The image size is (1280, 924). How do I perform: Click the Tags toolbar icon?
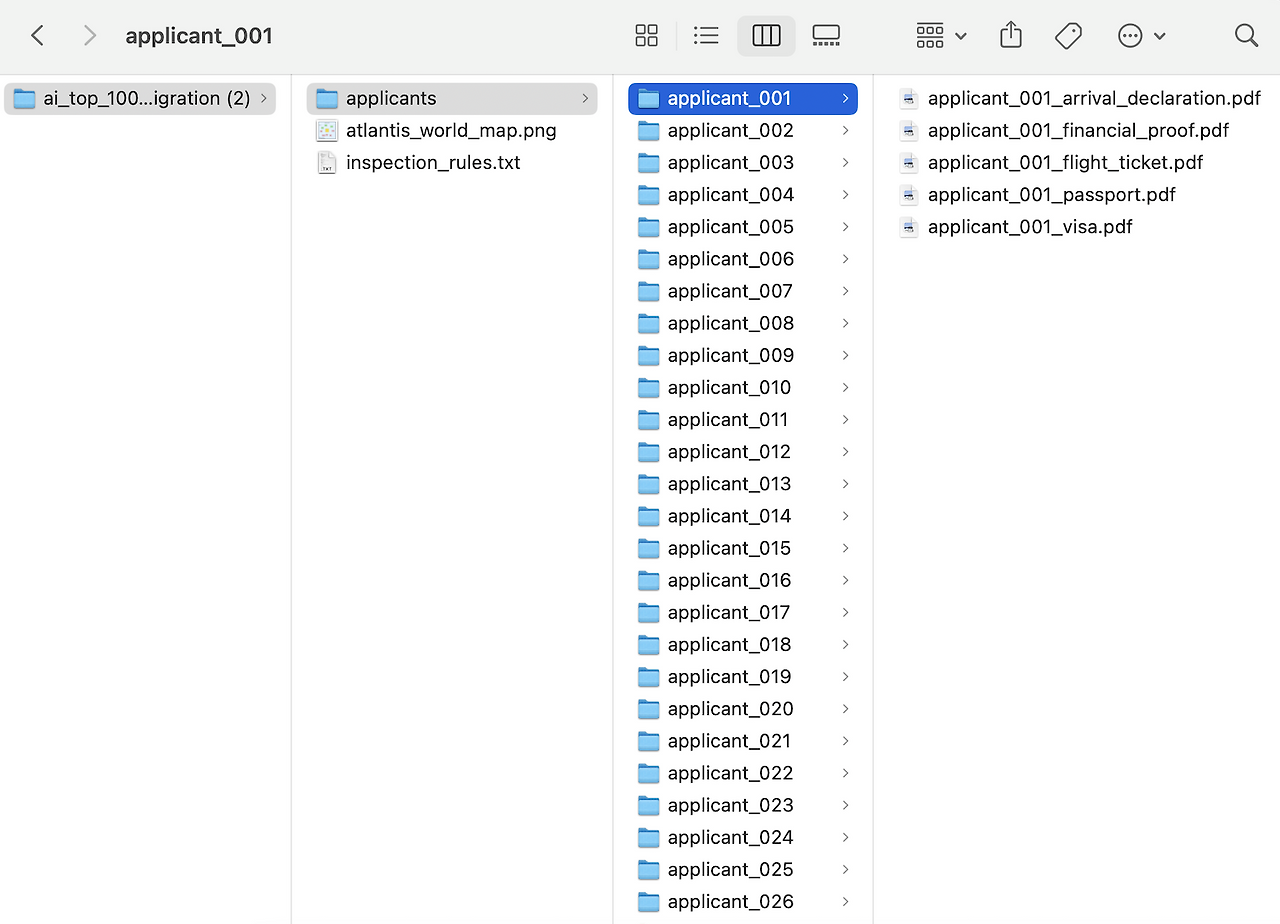click(x=1068, y=36)
